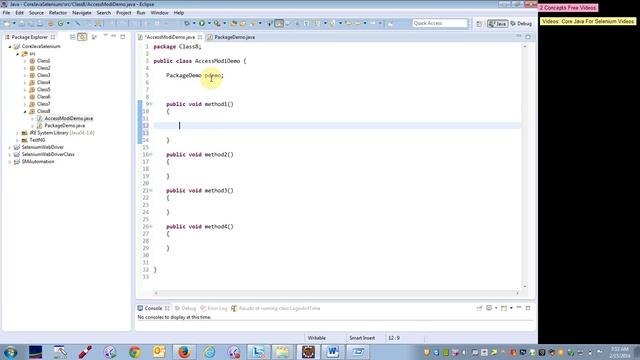The height and width of the screenshot is (360, 640).
Task: Click the Run External Tools icon
Action: click(217, 24)
